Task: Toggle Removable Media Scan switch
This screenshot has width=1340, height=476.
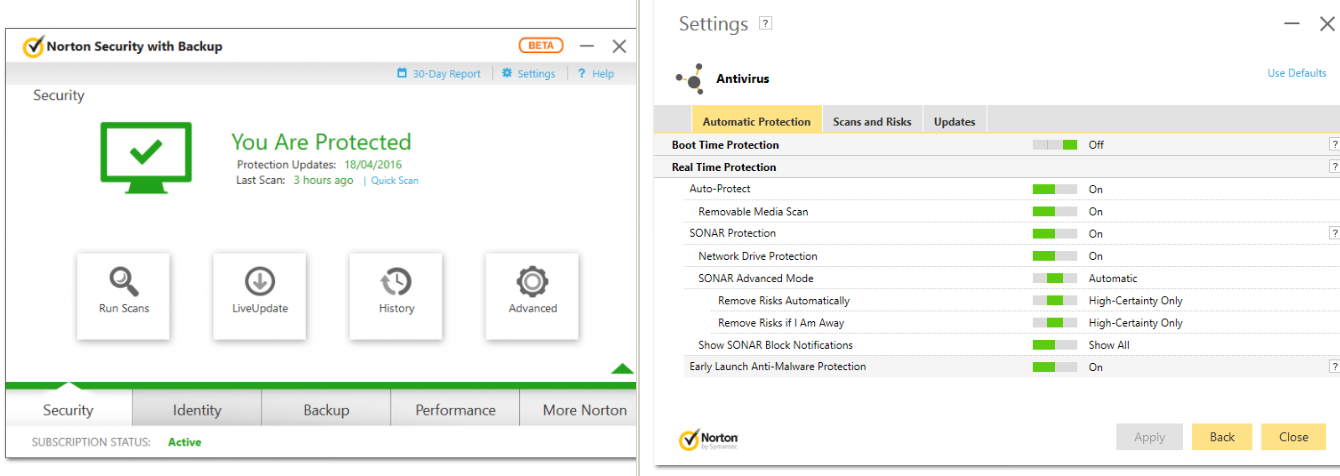Action: click(1055, 211)
